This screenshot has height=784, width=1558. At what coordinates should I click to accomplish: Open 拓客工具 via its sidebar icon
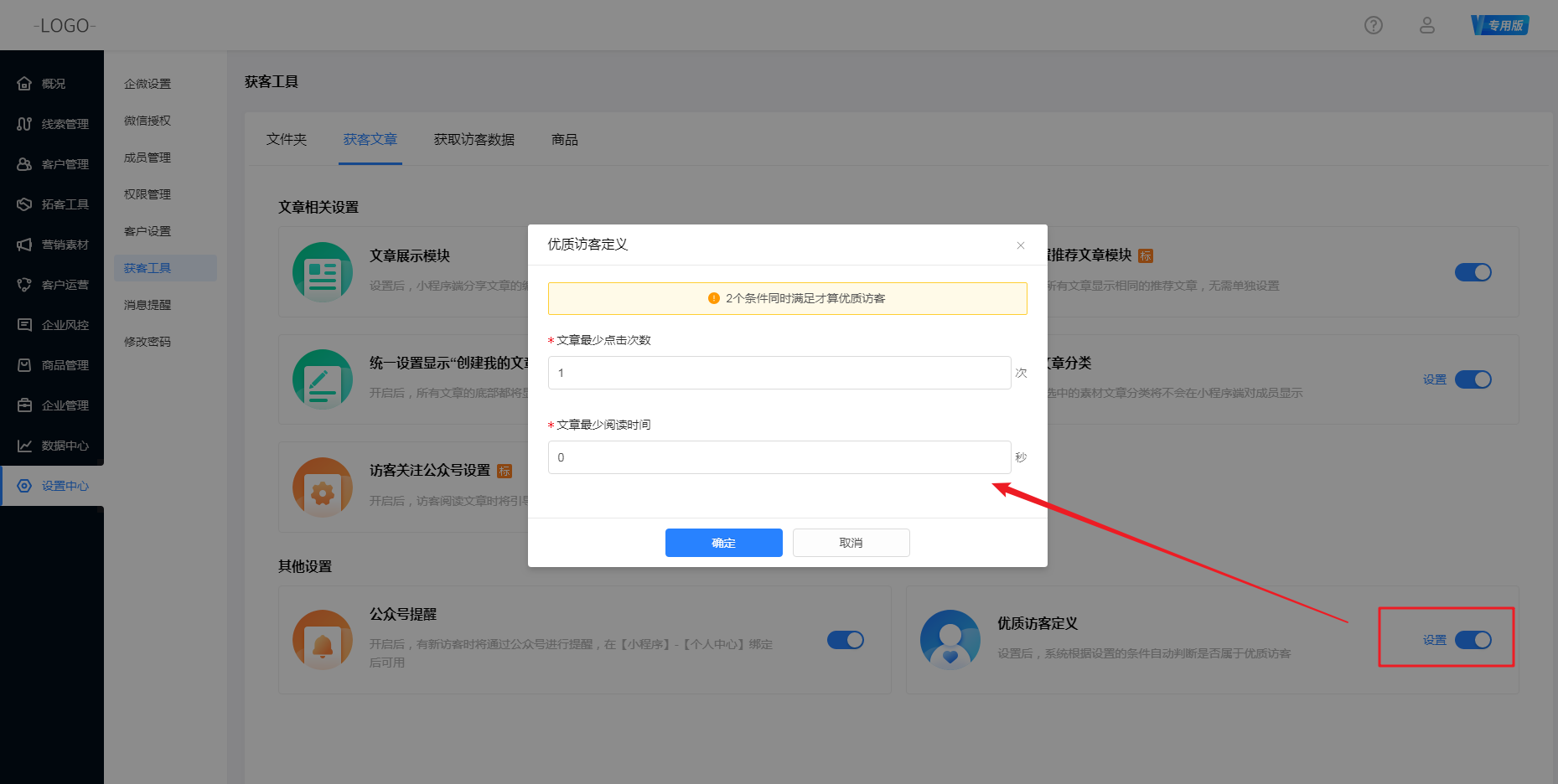24,204
